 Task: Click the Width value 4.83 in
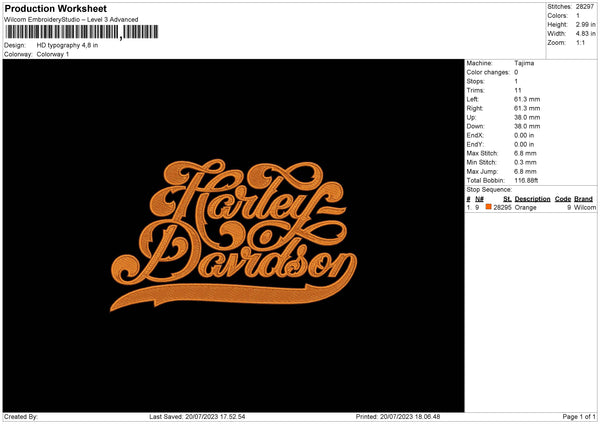pyautogui.click(x=586, y=34)
